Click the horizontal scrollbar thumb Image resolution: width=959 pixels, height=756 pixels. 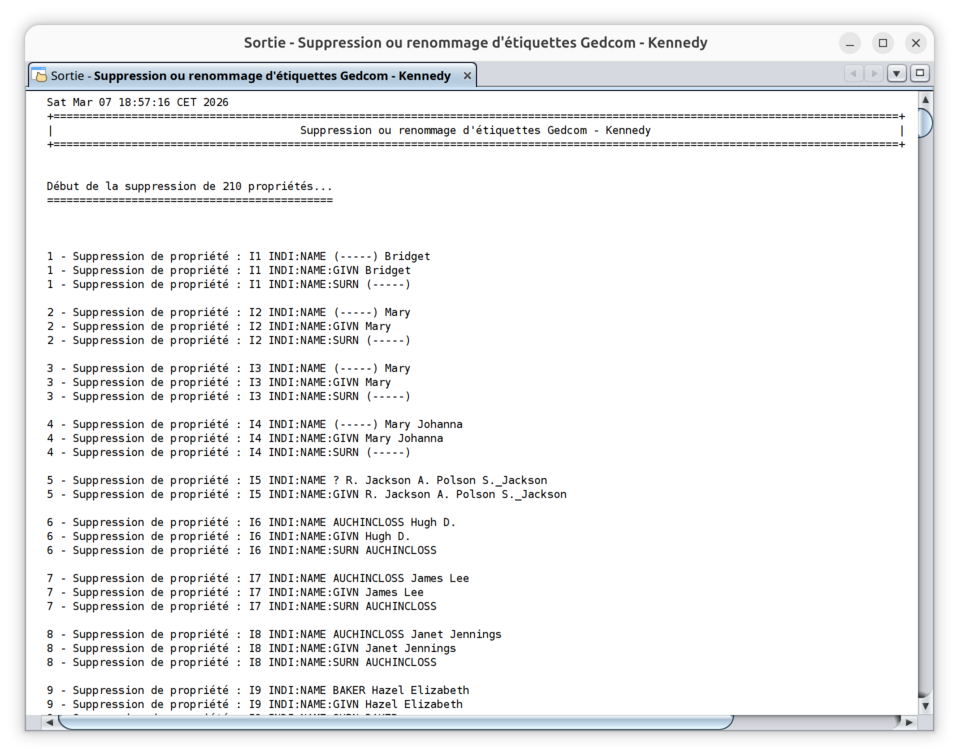[x=395, y=722]
